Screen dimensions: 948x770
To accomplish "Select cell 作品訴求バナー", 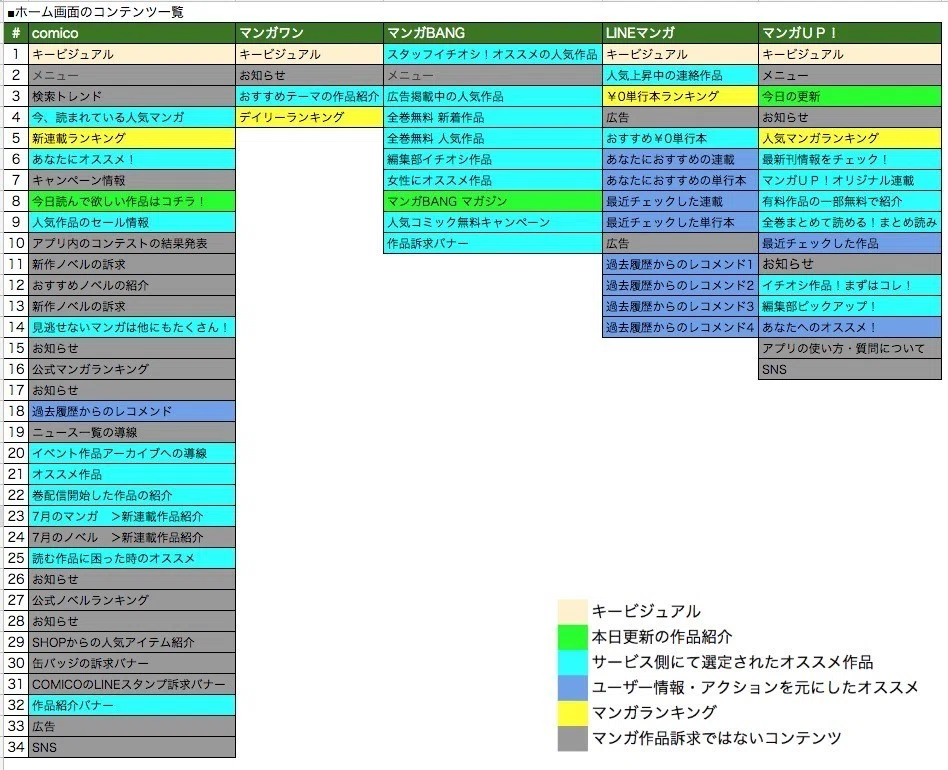I will click(x=493, y=243).
